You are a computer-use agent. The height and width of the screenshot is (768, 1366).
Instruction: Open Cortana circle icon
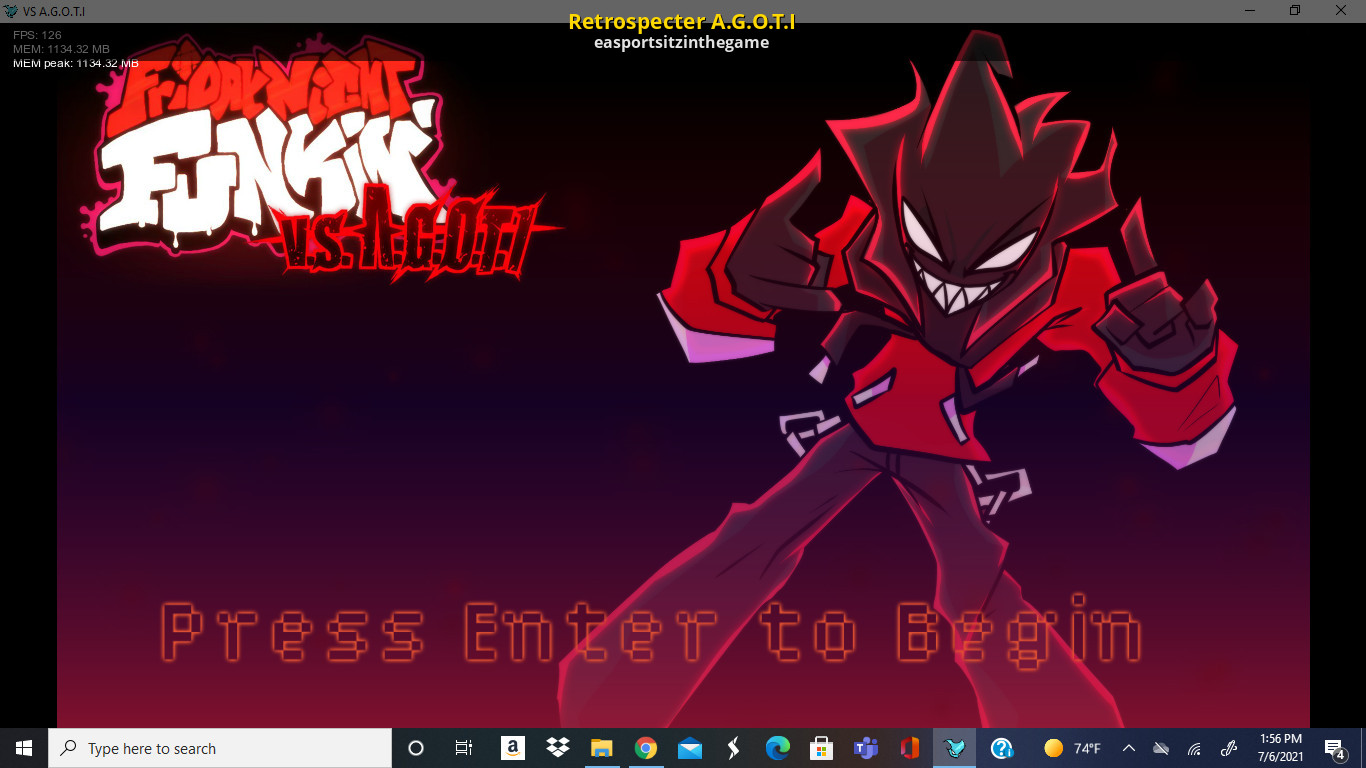point(416,748)
